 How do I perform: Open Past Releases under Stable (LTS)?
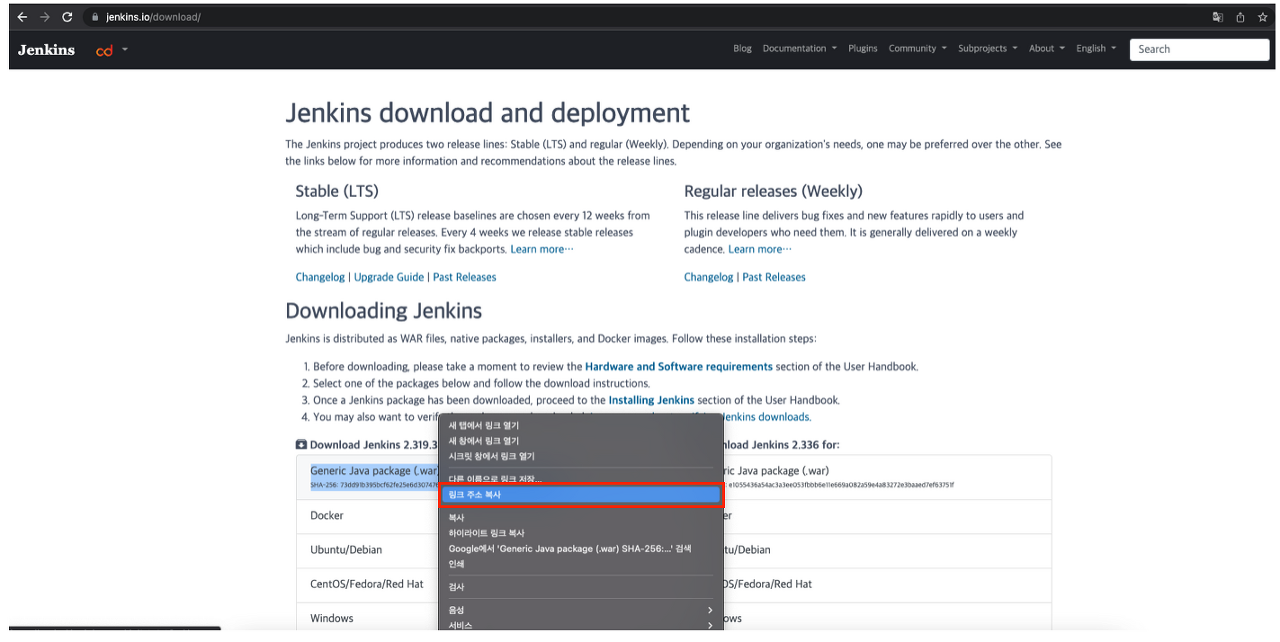point(464,277)
